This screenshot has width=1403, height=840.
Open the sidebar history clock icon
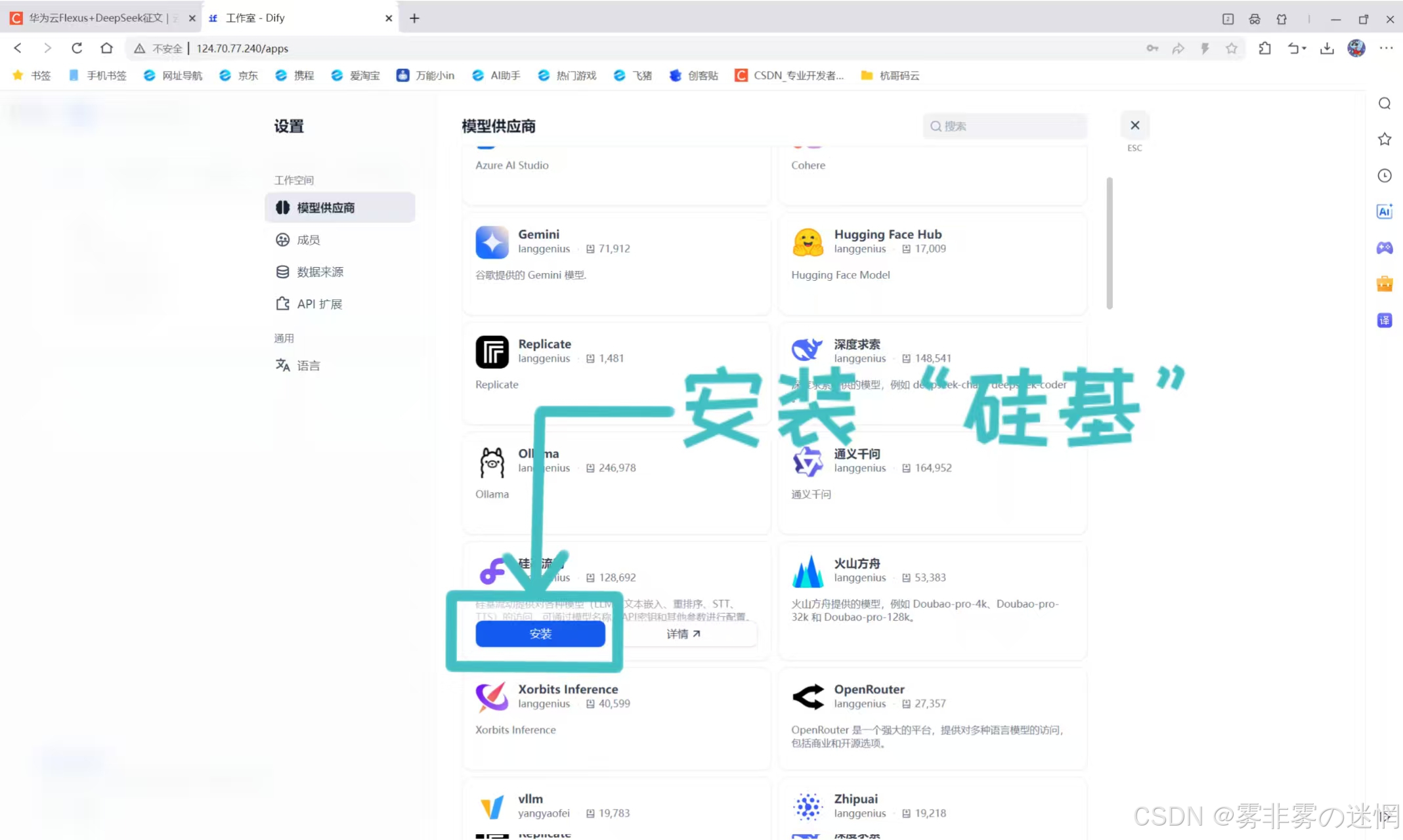pyautogui.click(x=1385, y=175)
